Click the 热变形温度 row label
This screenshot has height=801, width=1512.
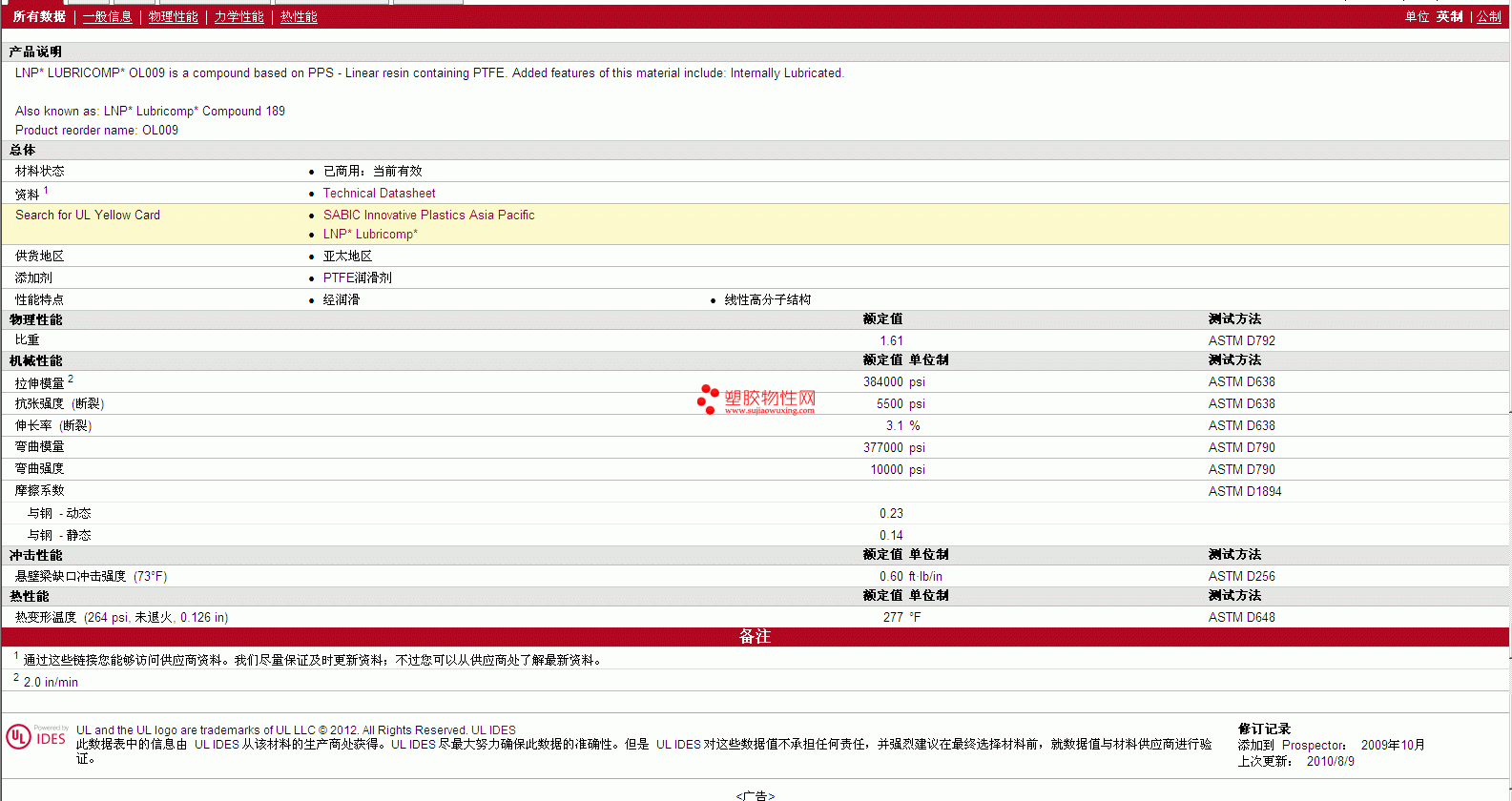pyautogui.click(x=122, y=618)
